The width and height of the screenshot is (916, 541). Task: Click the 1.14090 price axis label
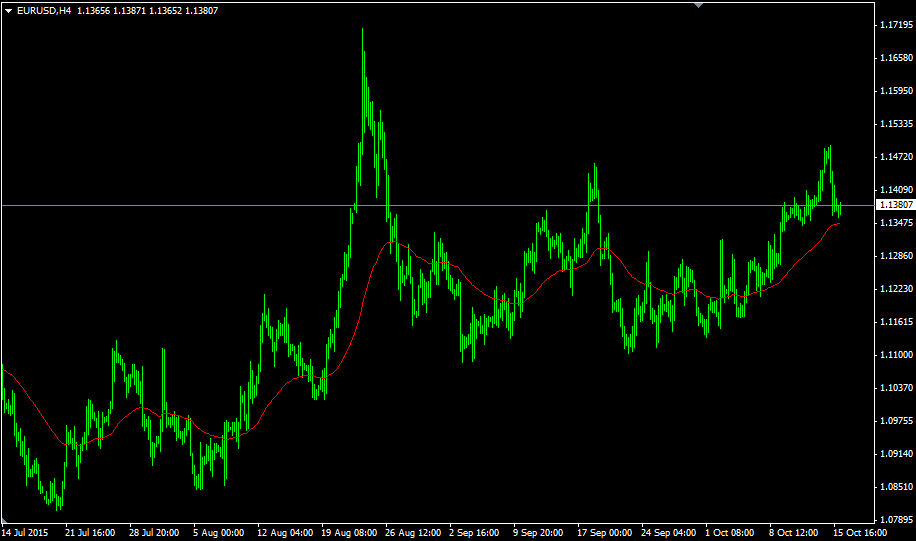(896, 189)
